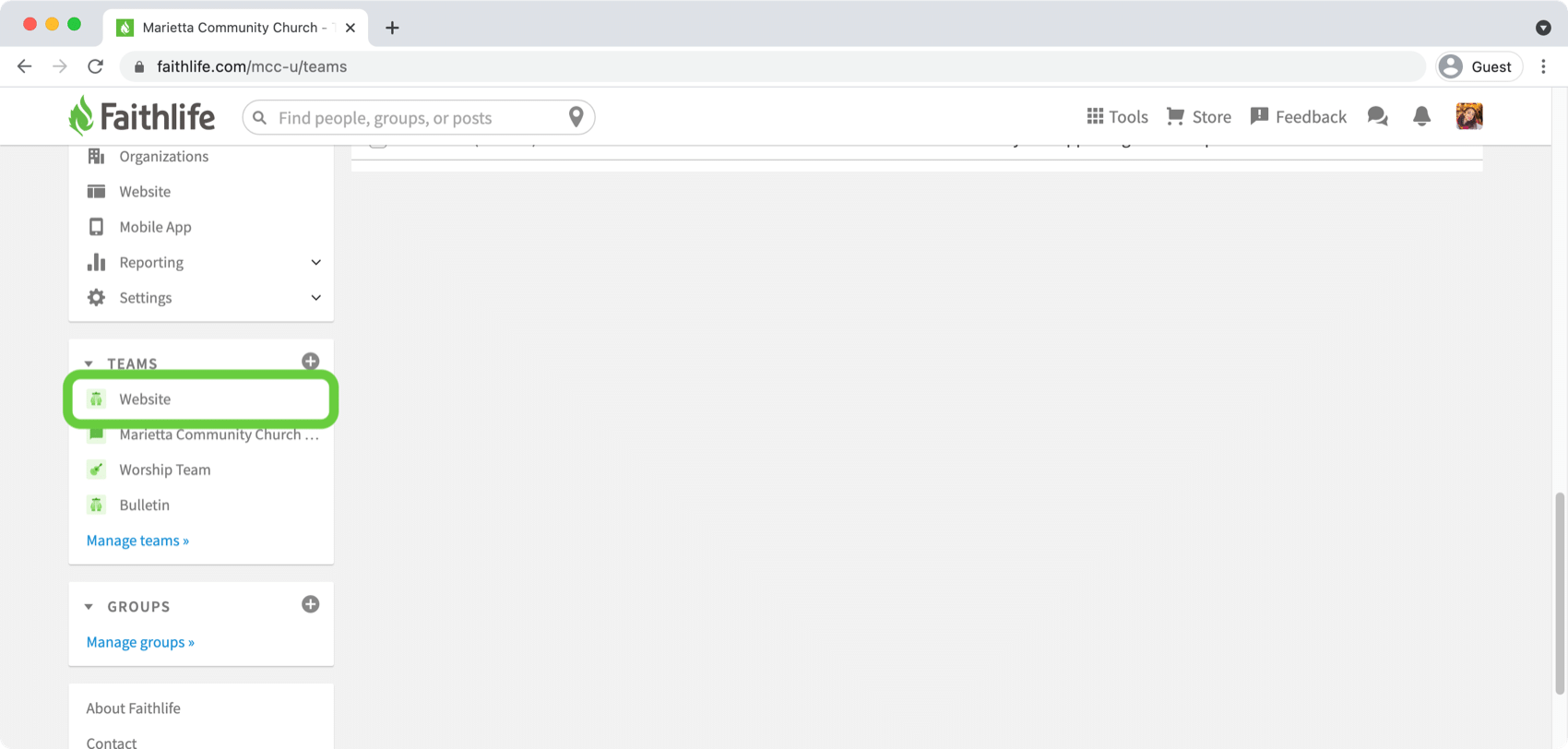Image resolution: width=1568 pixels, height=749 pixels.
Task: Click the Manage teams link
Action: (137, 541)
